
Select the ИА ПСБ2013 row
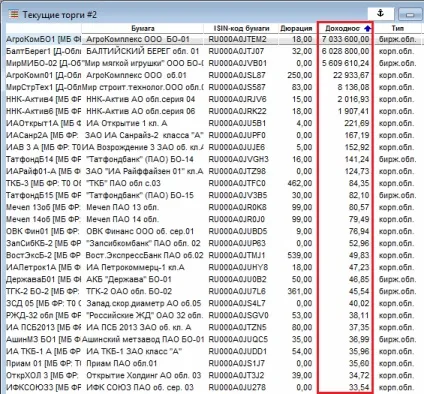click(x=213, y=327)
